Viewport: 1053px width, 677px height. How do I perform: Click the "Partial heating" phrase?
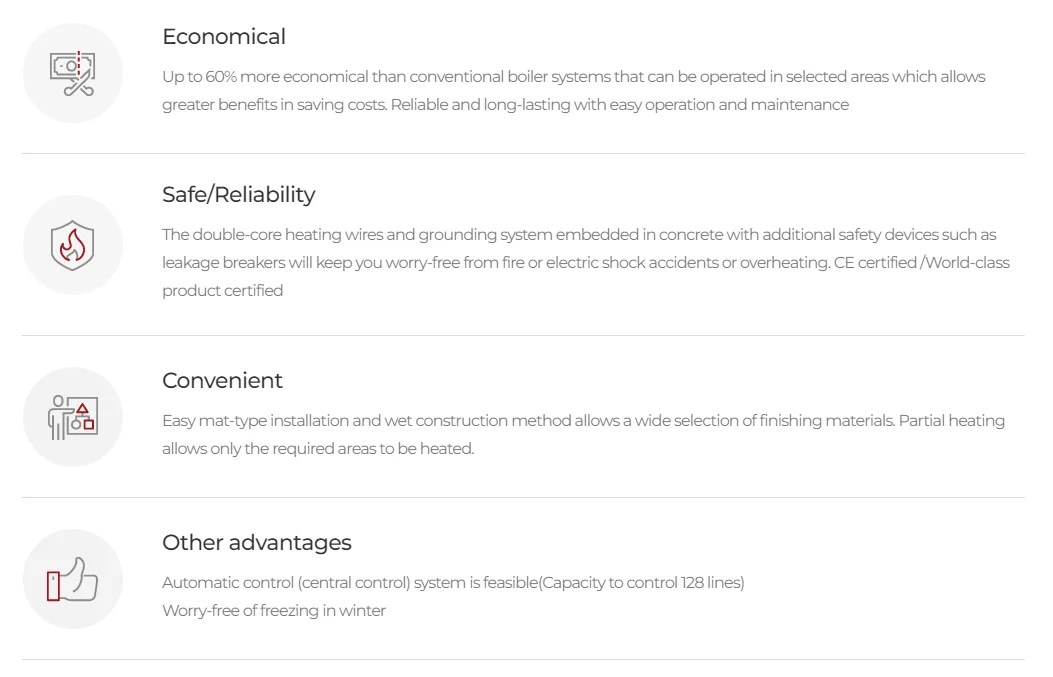point(951,421)
